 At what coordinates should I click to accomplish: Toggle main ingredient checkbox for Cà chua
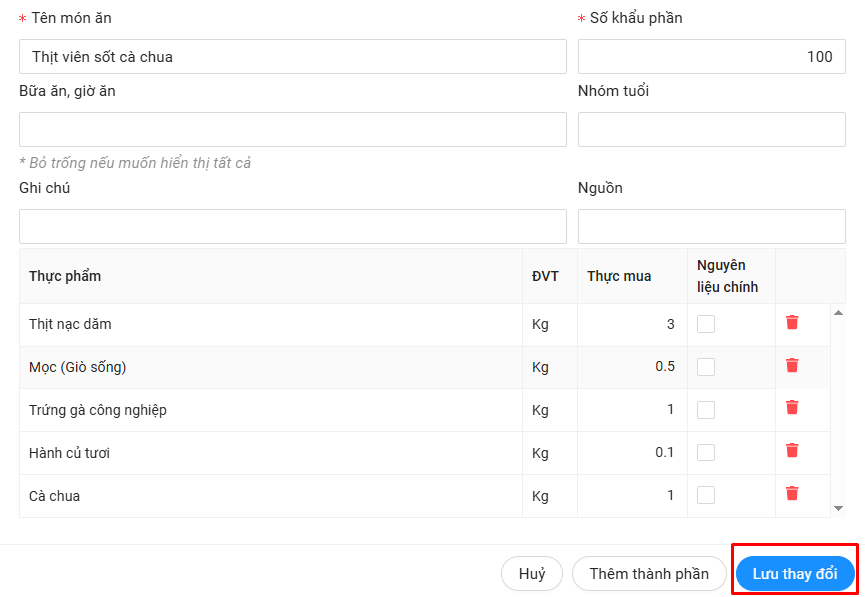point(706,496)
